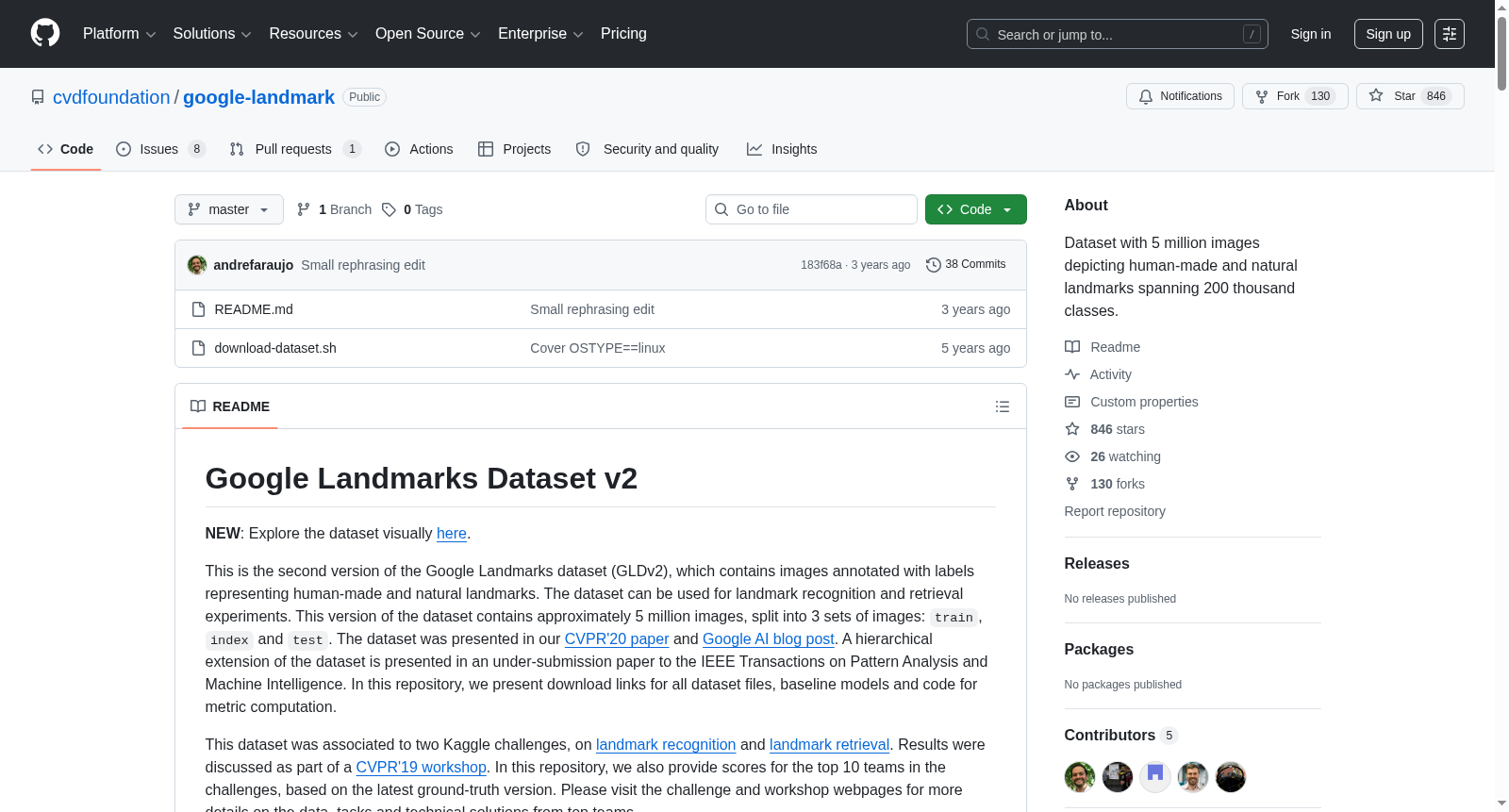Switch to the Issues tab

160,149
